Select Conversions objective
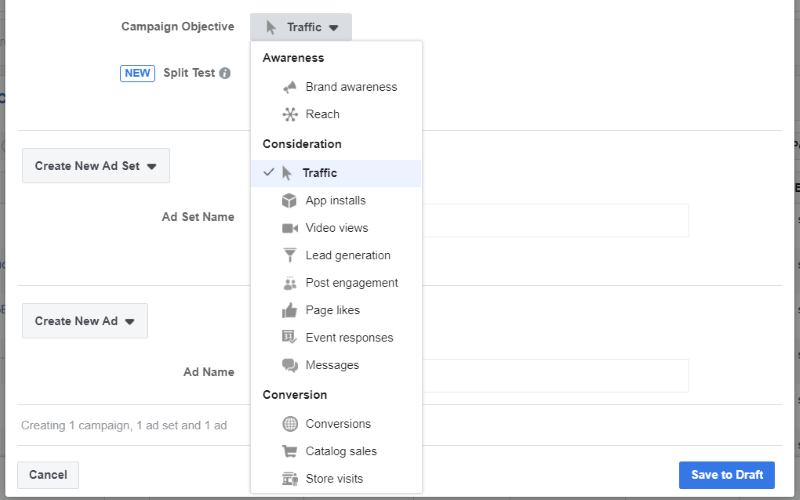This screenshot has width=800, height=500. (336, 424)
